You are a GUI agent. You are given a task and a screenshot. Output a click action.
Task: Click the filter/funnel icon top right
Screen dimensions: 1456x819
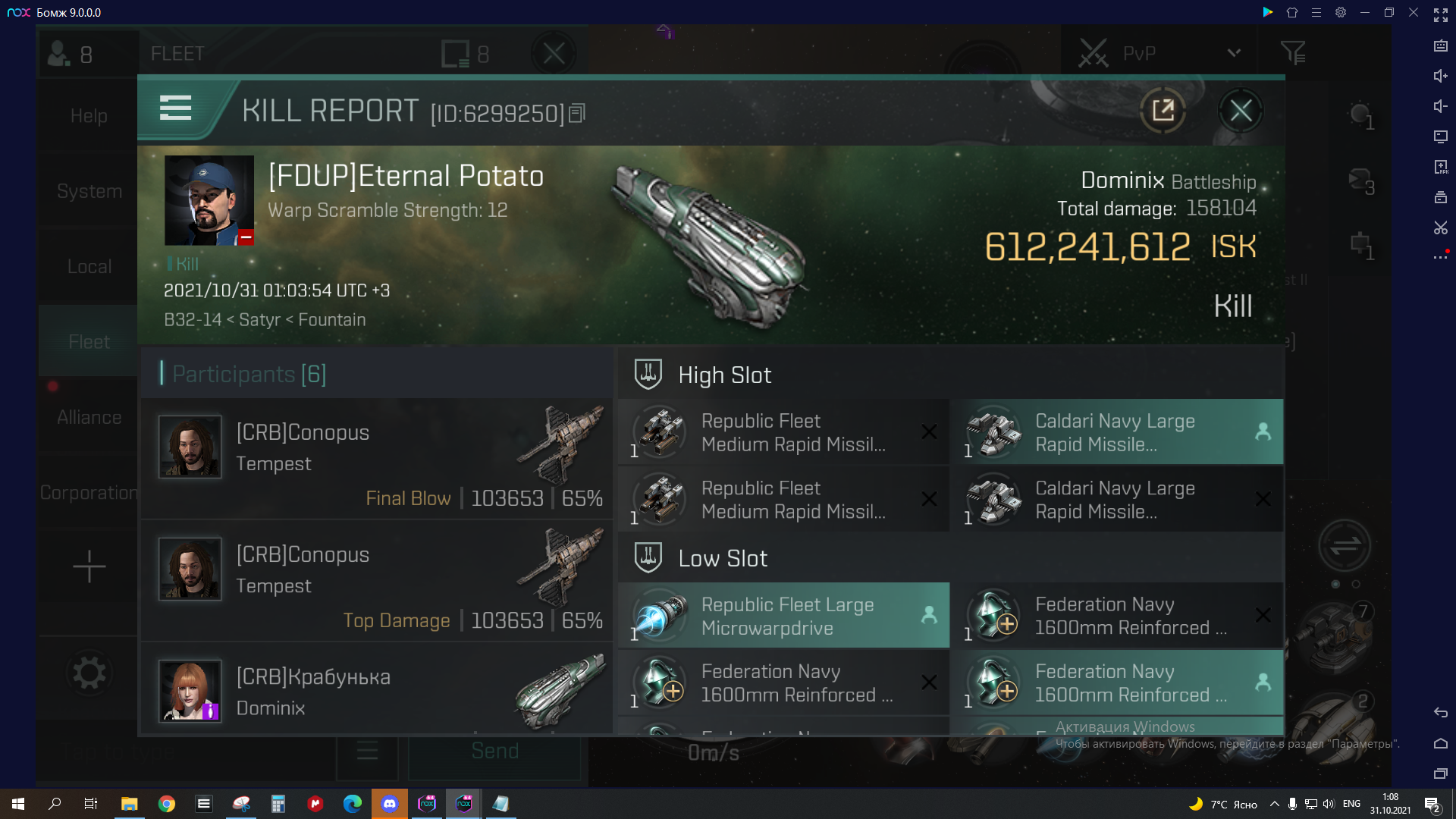(x=1294, y=53)
